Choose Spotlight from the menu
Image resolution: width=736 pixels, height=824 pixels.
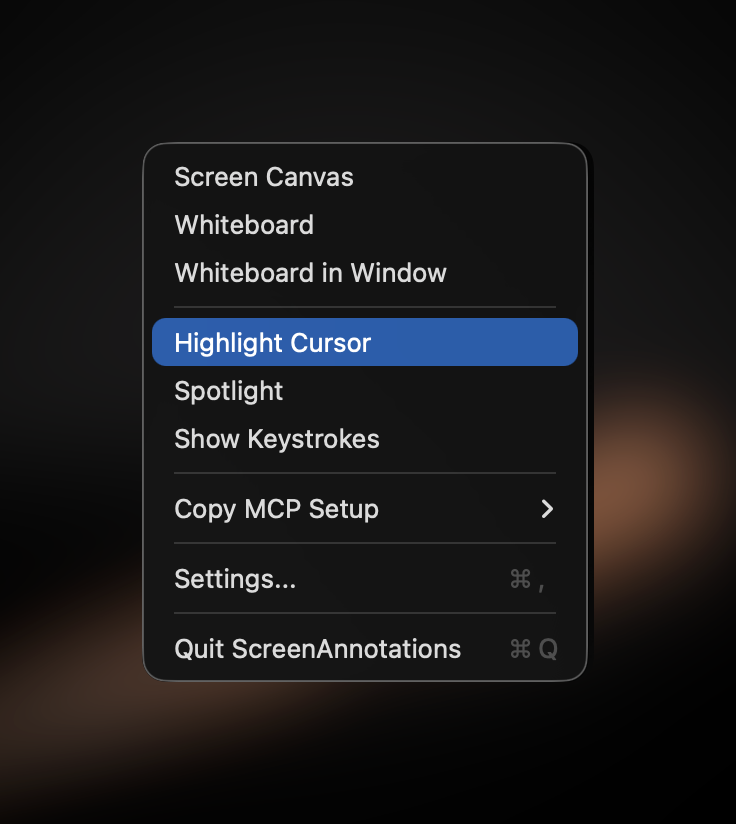pyautogui.click(x=228, y=391)
